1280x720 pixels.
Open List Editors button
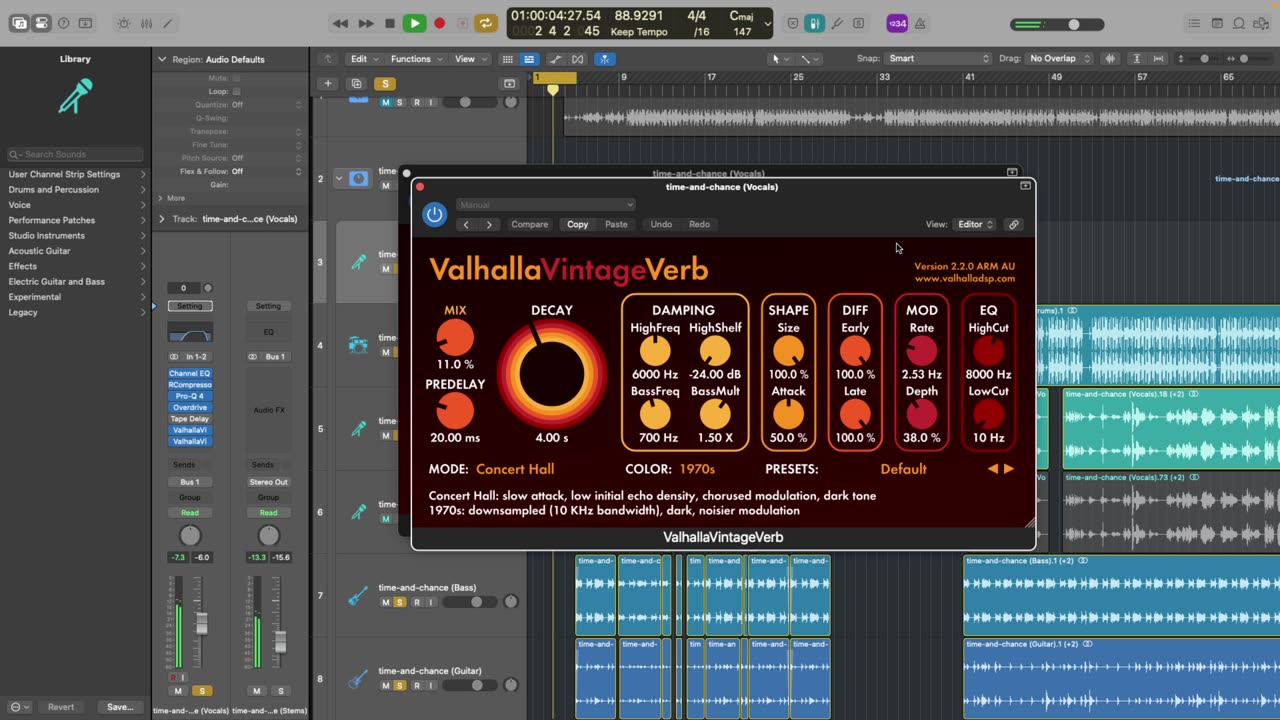pos(1194,23)
